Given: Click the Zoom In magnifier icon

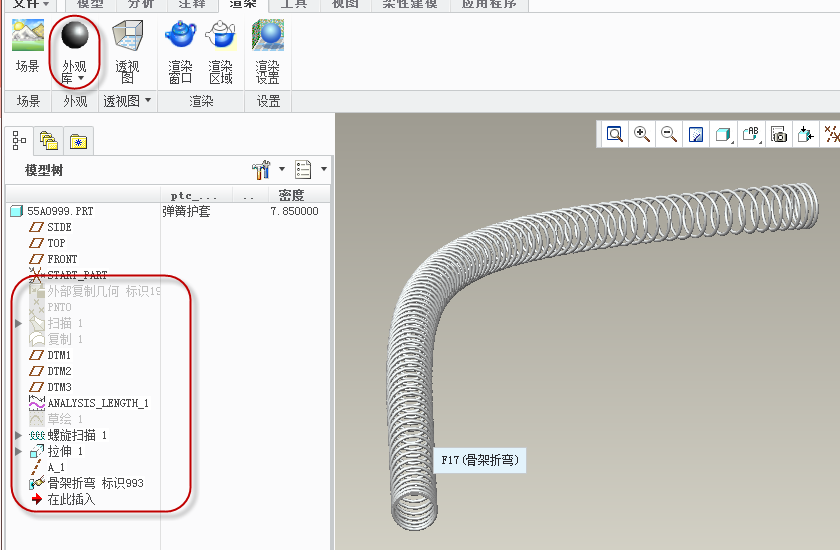Looking at the screenshot, I should tap(642, 134).
